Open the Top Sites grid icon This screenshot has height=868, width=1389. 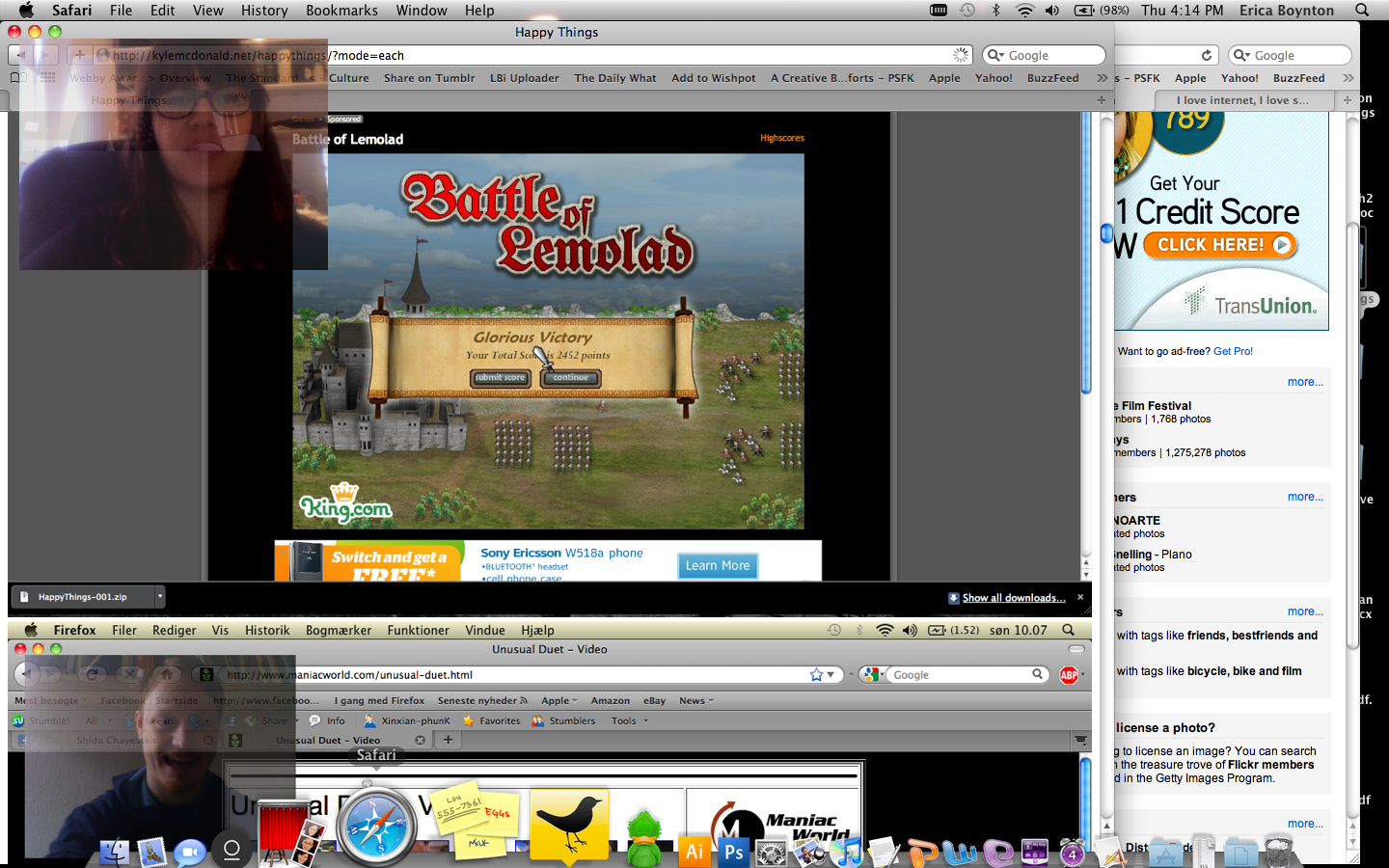tap(47, 78)
